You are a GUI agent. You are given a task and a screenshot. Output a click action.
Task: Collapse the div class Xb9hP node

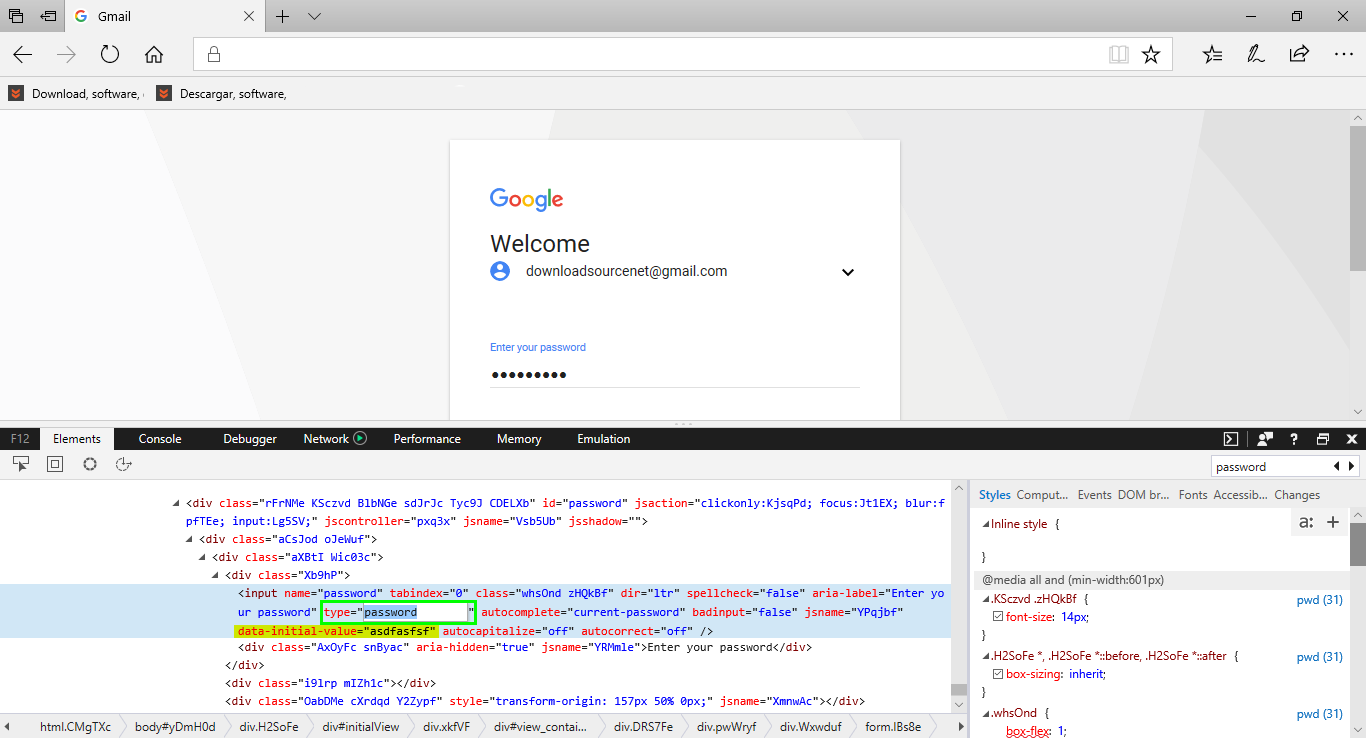coord(215,575)
